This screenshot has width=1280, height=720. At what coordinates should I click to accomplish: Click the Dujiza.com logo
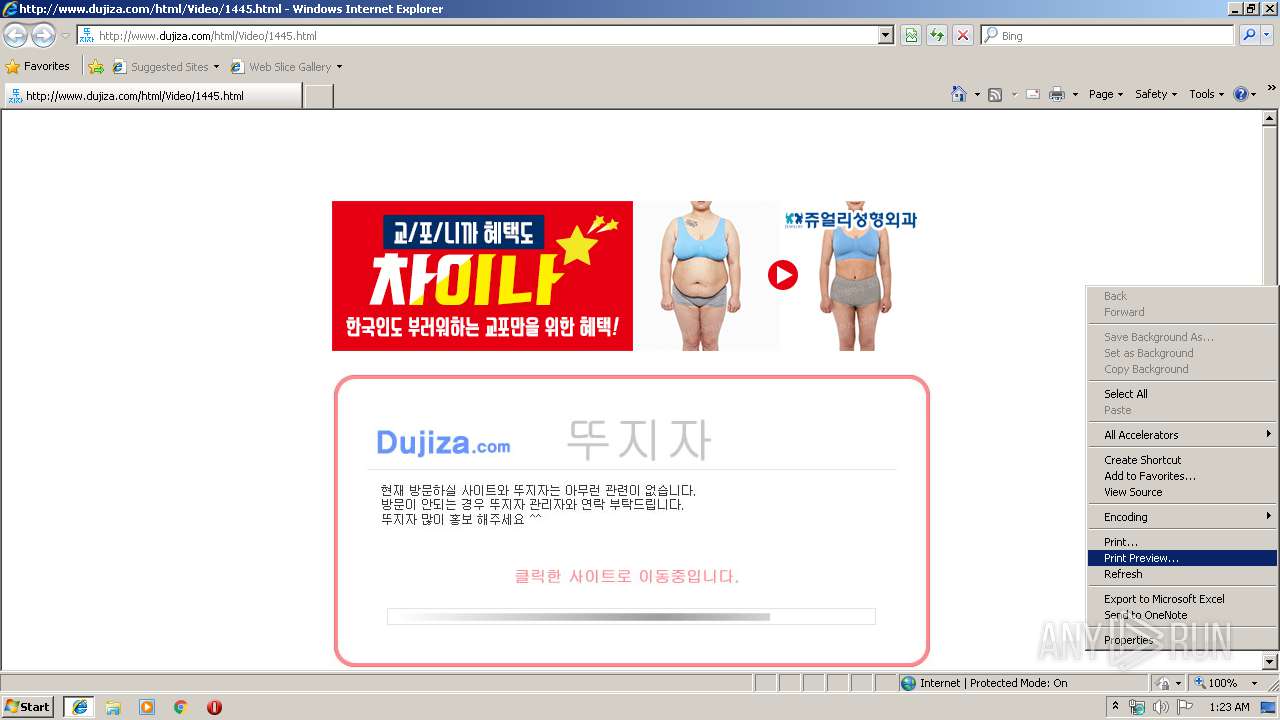click(443, 443)
